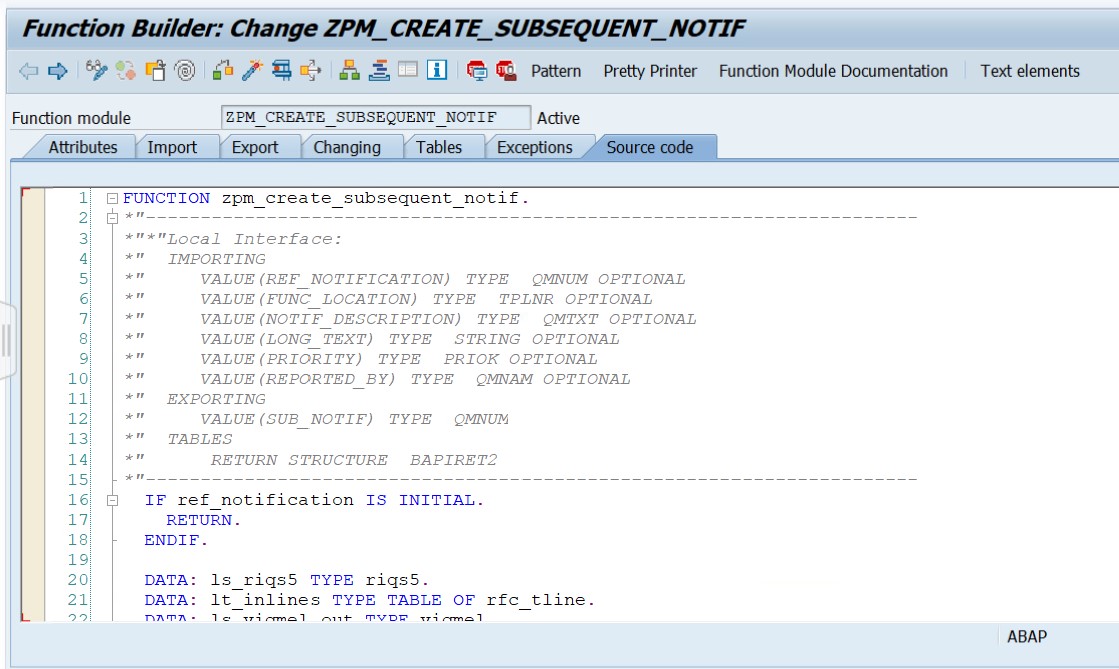The image size is (1119, 669).
Task: Test the function module with the execute icon
Action: [282, 70]
